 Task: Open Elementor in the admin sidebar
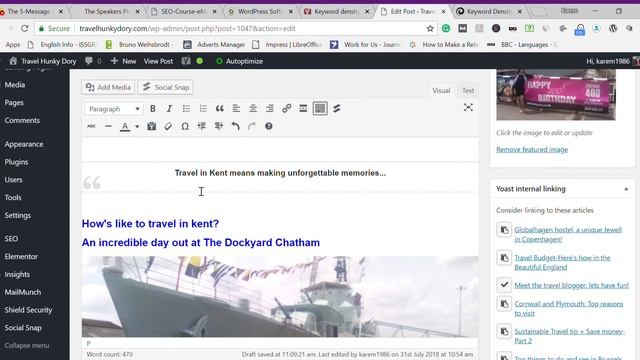coord(21,257)
